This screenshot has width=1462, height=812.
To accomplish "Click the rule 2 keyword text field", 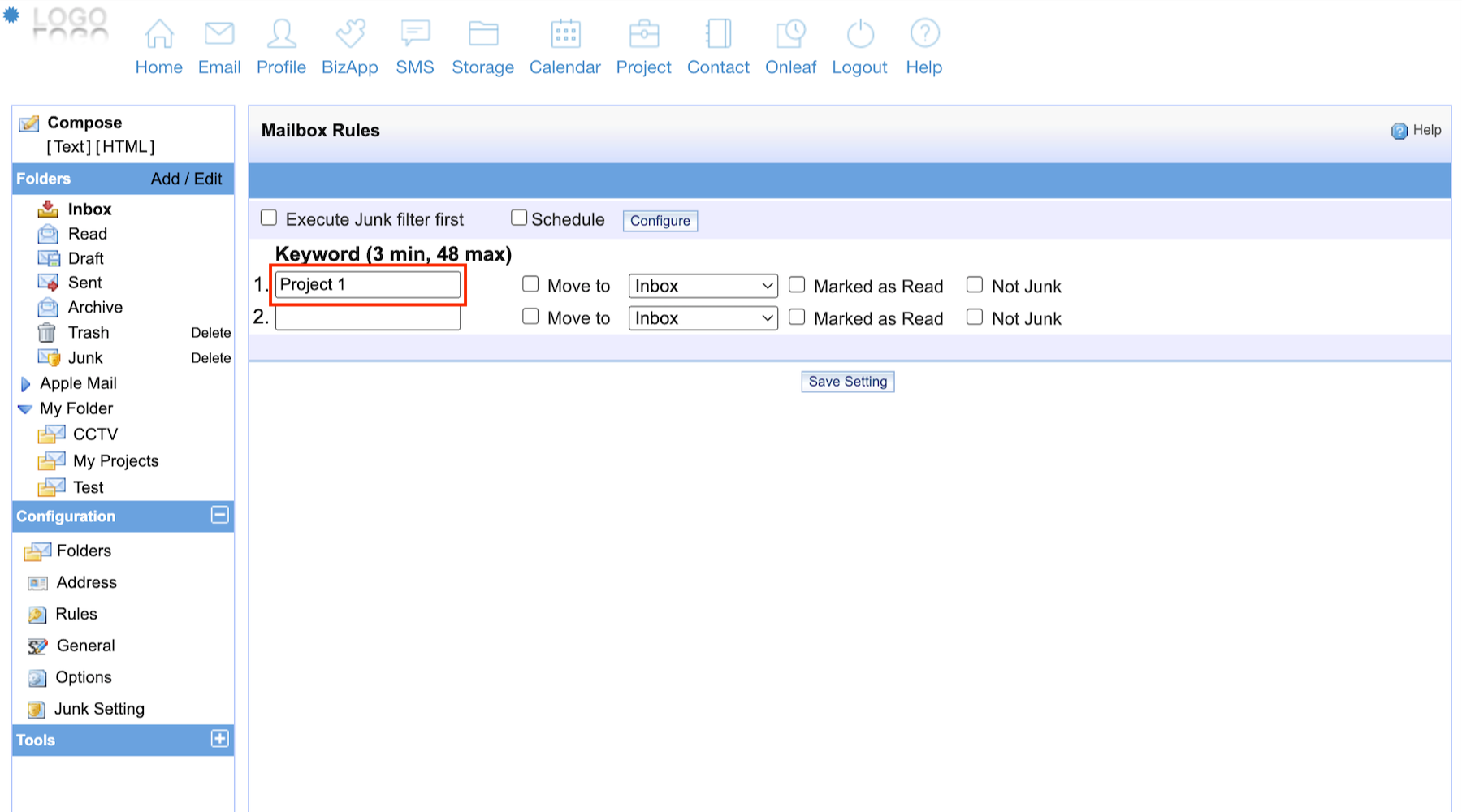I will pyautogui.click(x=368, y=317).
